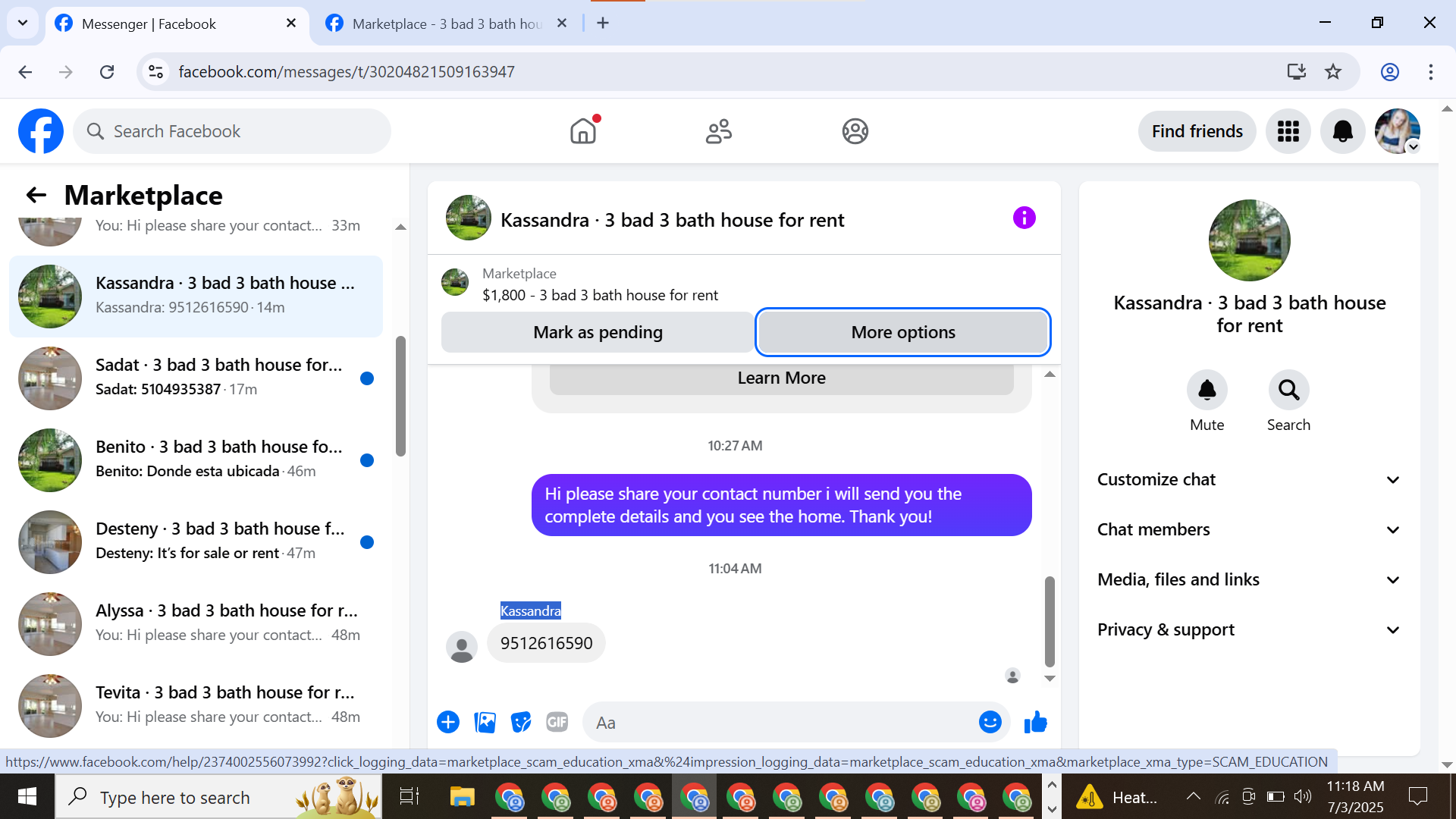Click the message input field

(x=781, y=723)
